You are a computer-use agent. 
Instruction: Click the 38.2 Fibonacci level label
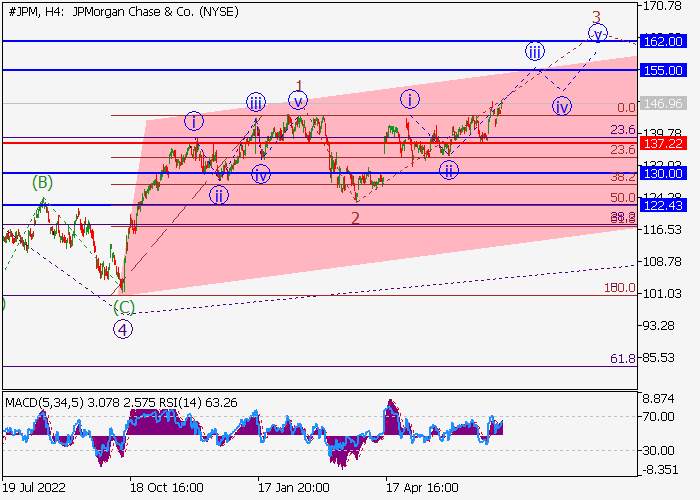[623, 177]
